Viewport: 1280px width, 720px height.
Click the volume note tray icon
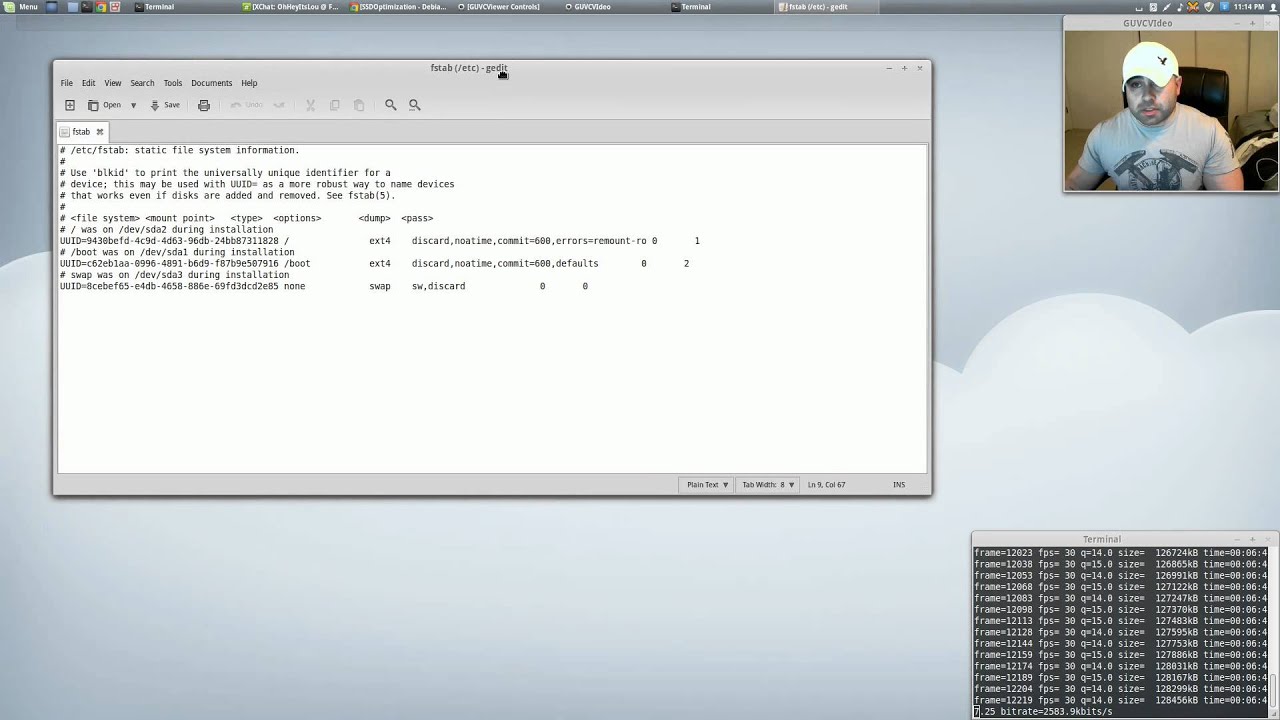tap(1179, 7)
